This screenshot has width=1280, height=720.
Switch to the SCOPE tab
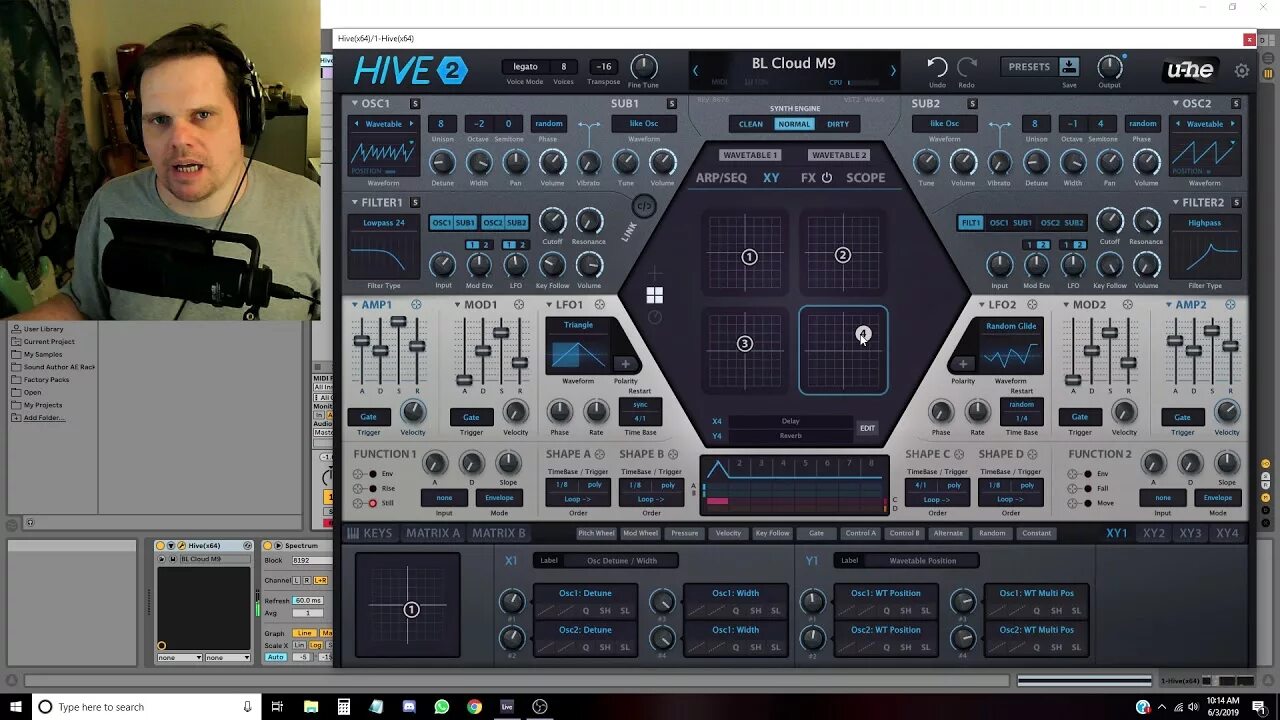point(866,178)
